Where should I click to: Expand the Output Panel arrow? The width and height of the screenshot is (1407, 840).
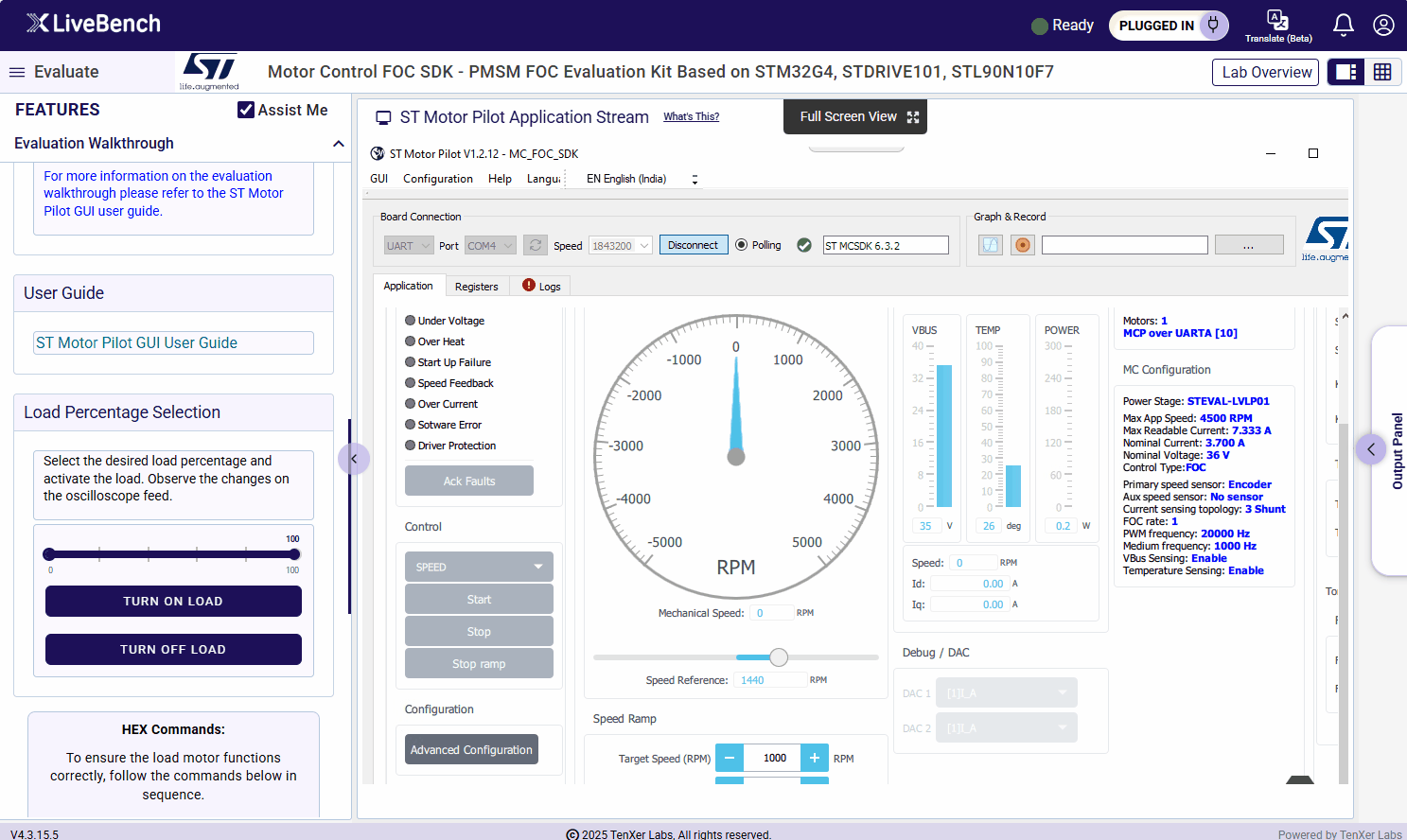(x=1371, y=449)
